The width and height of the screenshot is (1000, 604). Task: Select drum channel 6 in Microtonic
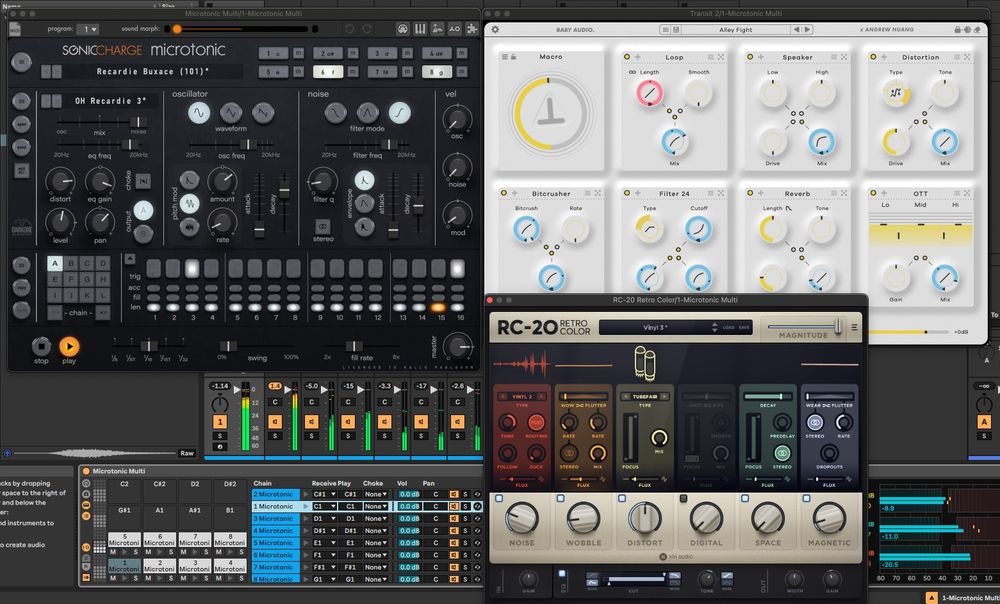[x=327, y=71]
